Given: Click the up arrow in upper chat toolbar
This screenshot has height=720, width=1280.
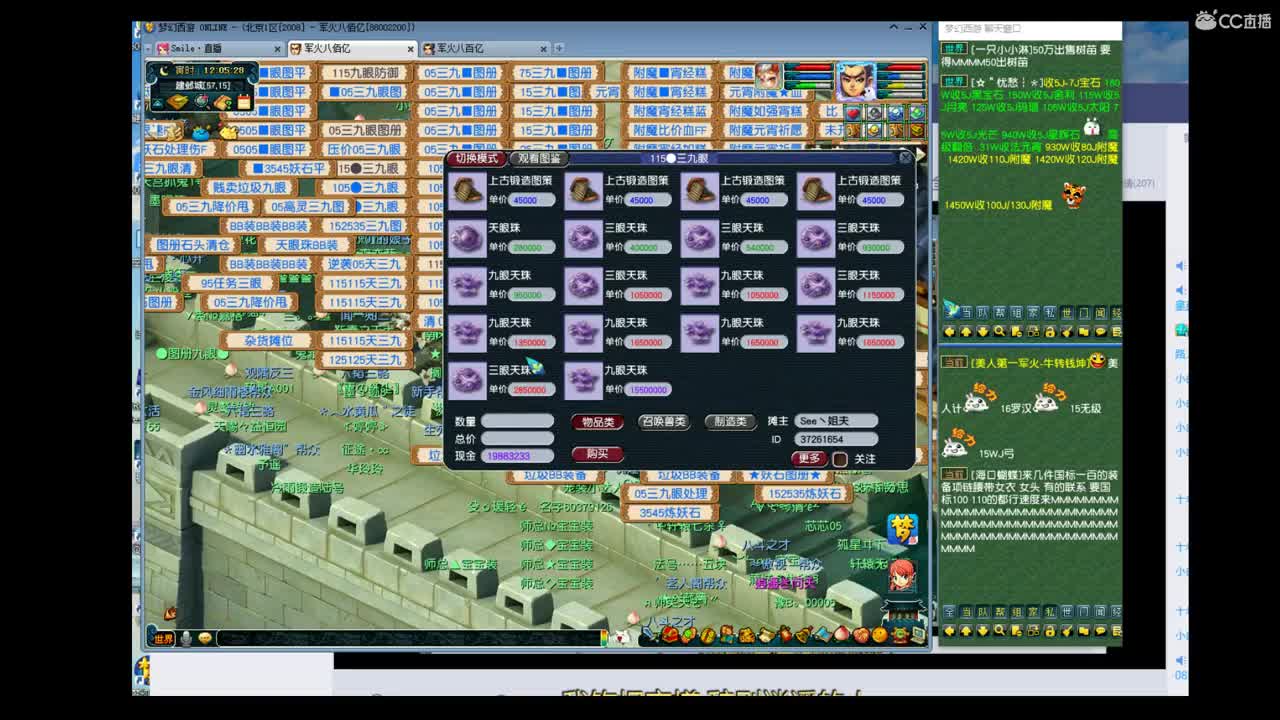Looking at the screenshot, I should coord(966,332).
